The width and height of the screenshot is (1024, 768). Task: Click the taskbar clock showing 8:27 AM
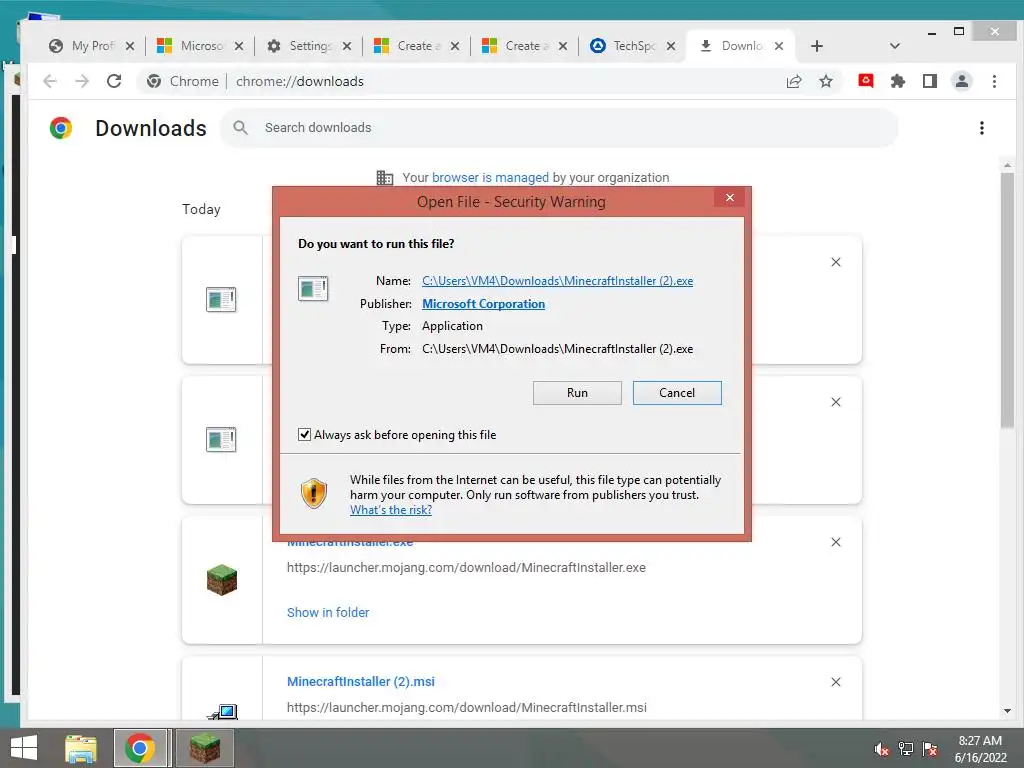coord(980,748)
